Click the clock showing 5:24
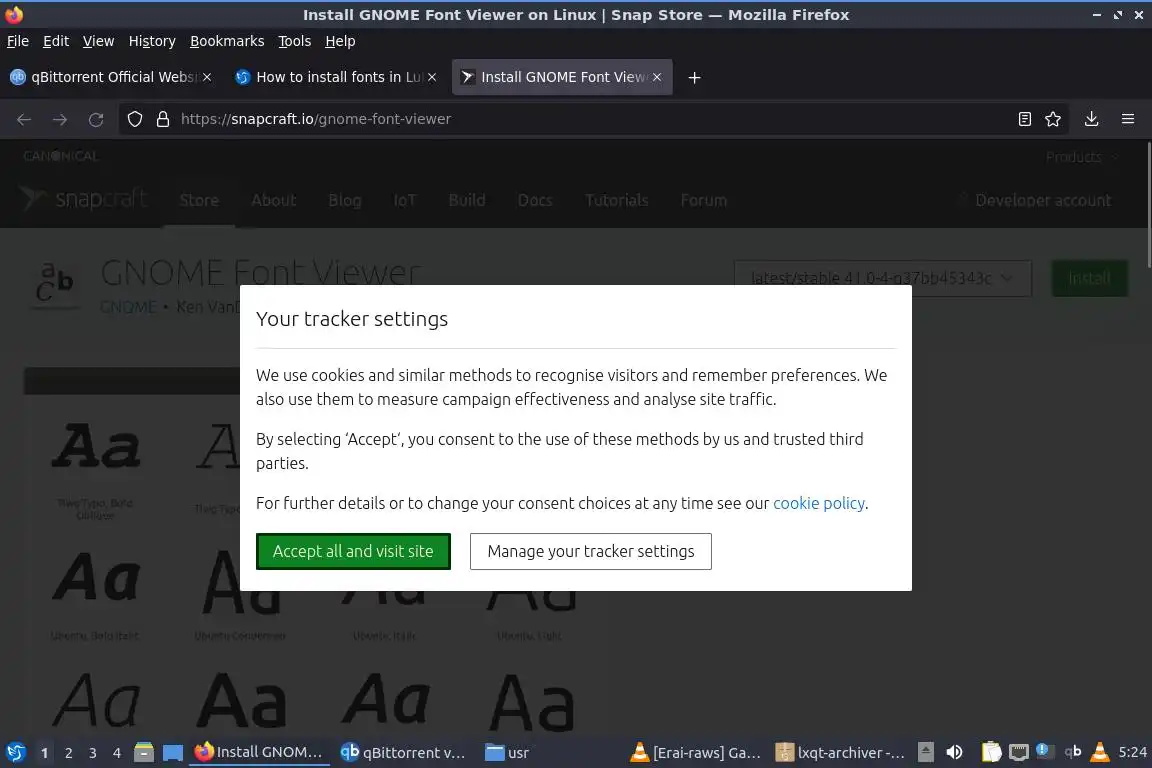 [x=1132, y=753]
